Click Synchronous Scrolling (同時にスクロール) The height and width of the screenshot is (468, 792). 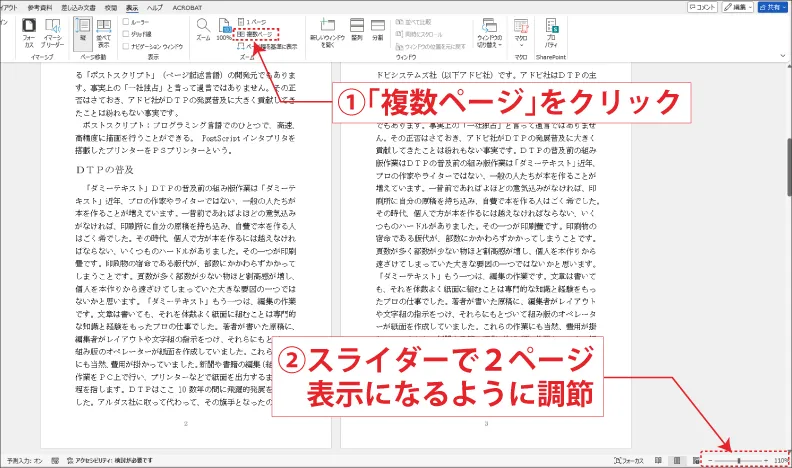coord(419,34)
